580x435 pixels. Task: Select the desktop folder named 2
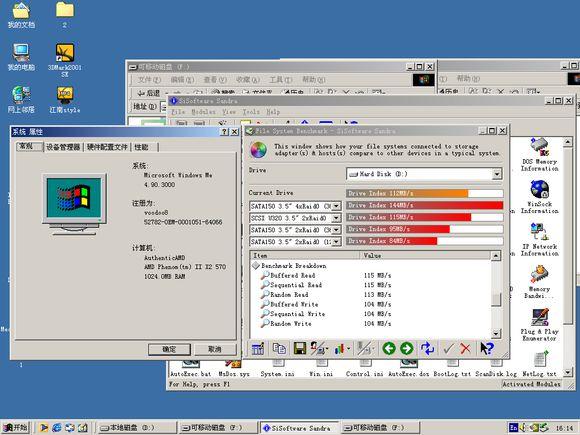pos(65,15)
